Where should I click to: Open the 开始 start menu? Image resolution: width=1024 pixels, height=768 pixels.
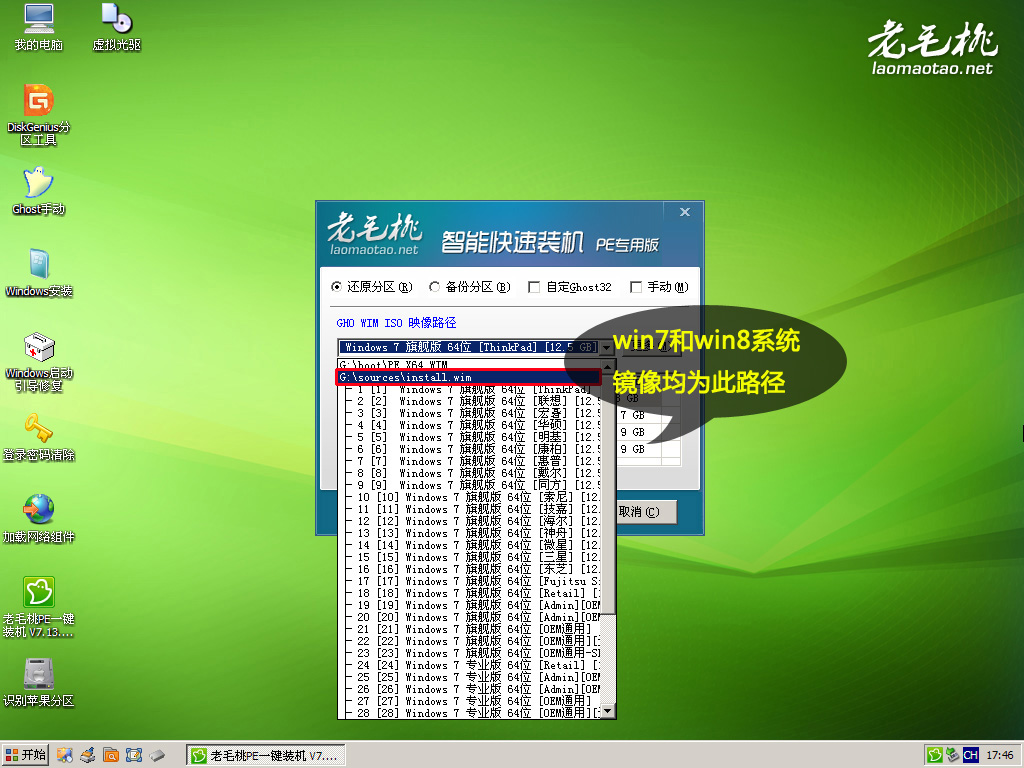tap(26, 755)
